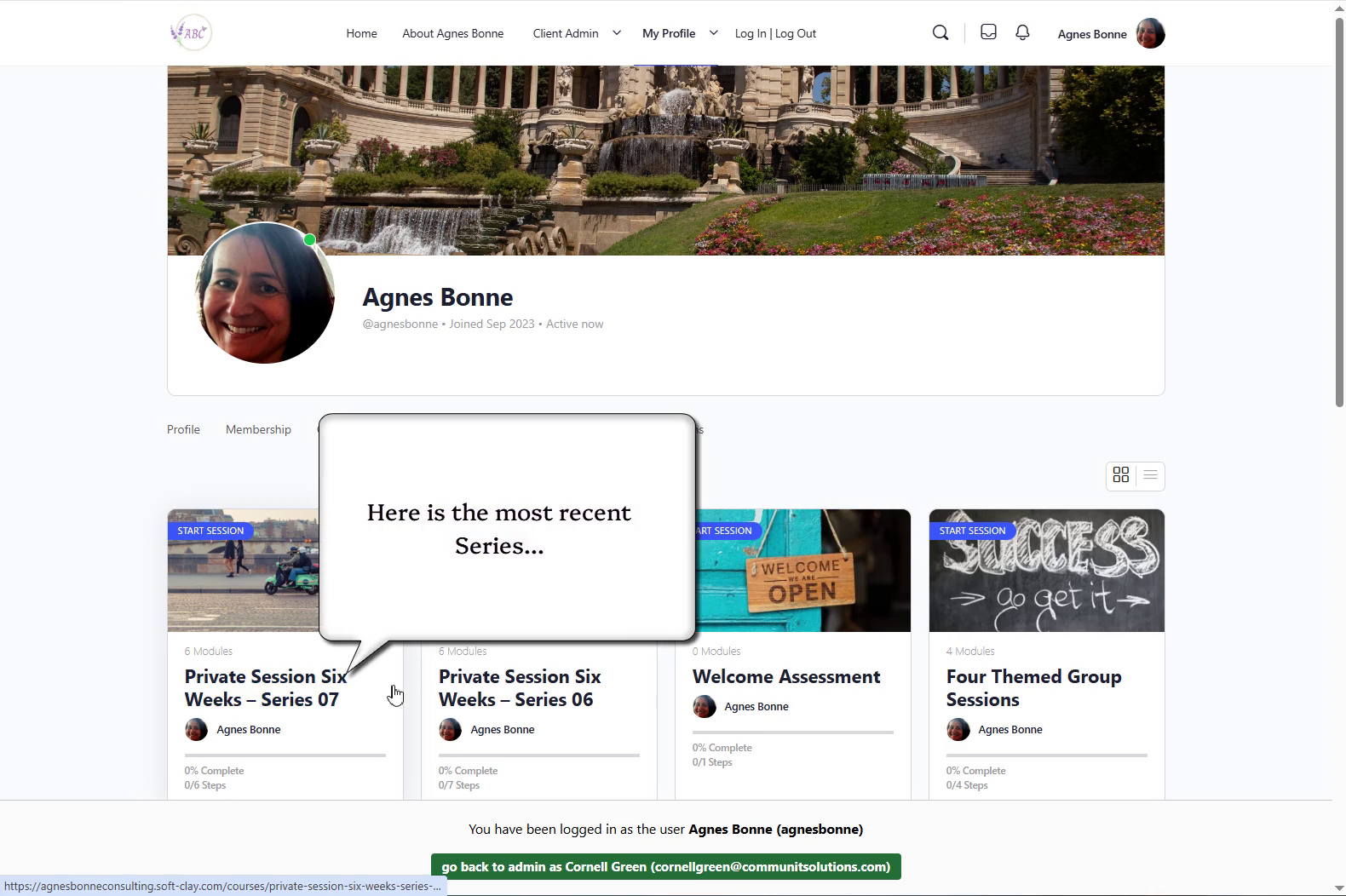The image size is (1346, 896).
Task: Open the Home menu item
Action: [x=361, y=34]
